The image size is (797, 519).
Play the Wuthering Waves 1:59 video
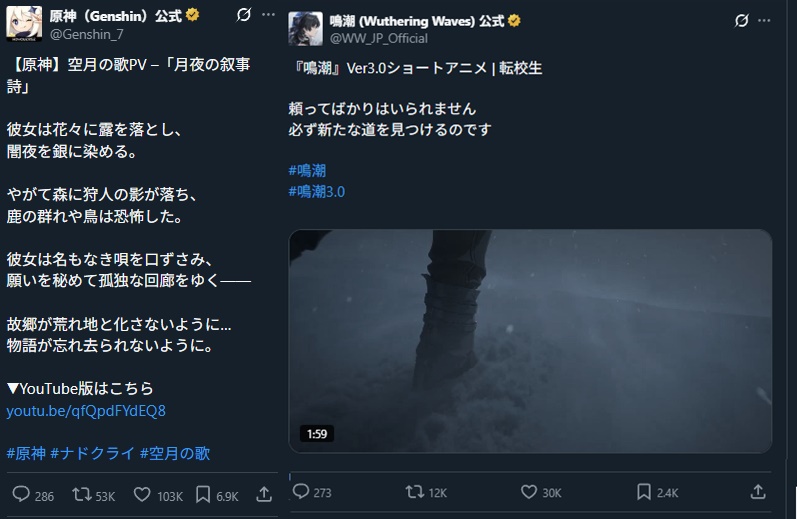click(x=530, y=341)
